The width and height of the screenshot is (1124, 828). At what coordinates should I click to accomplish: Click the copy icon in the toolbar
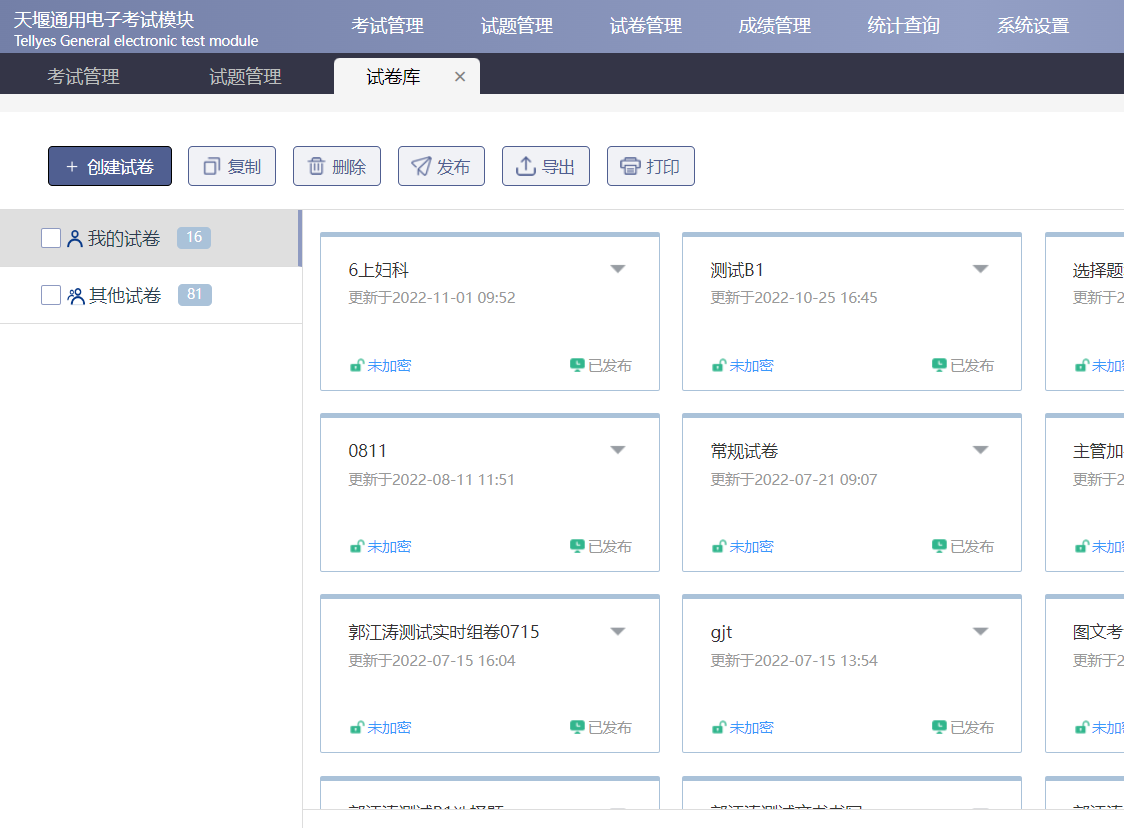pyautogui.click(x=211, y=167)
